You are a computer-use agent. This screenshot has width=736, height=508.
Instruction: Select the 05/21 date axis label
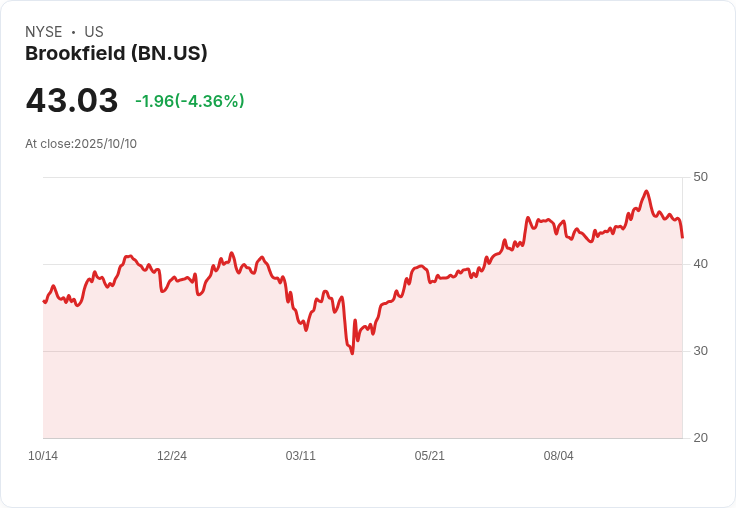[x=429, y=456]
